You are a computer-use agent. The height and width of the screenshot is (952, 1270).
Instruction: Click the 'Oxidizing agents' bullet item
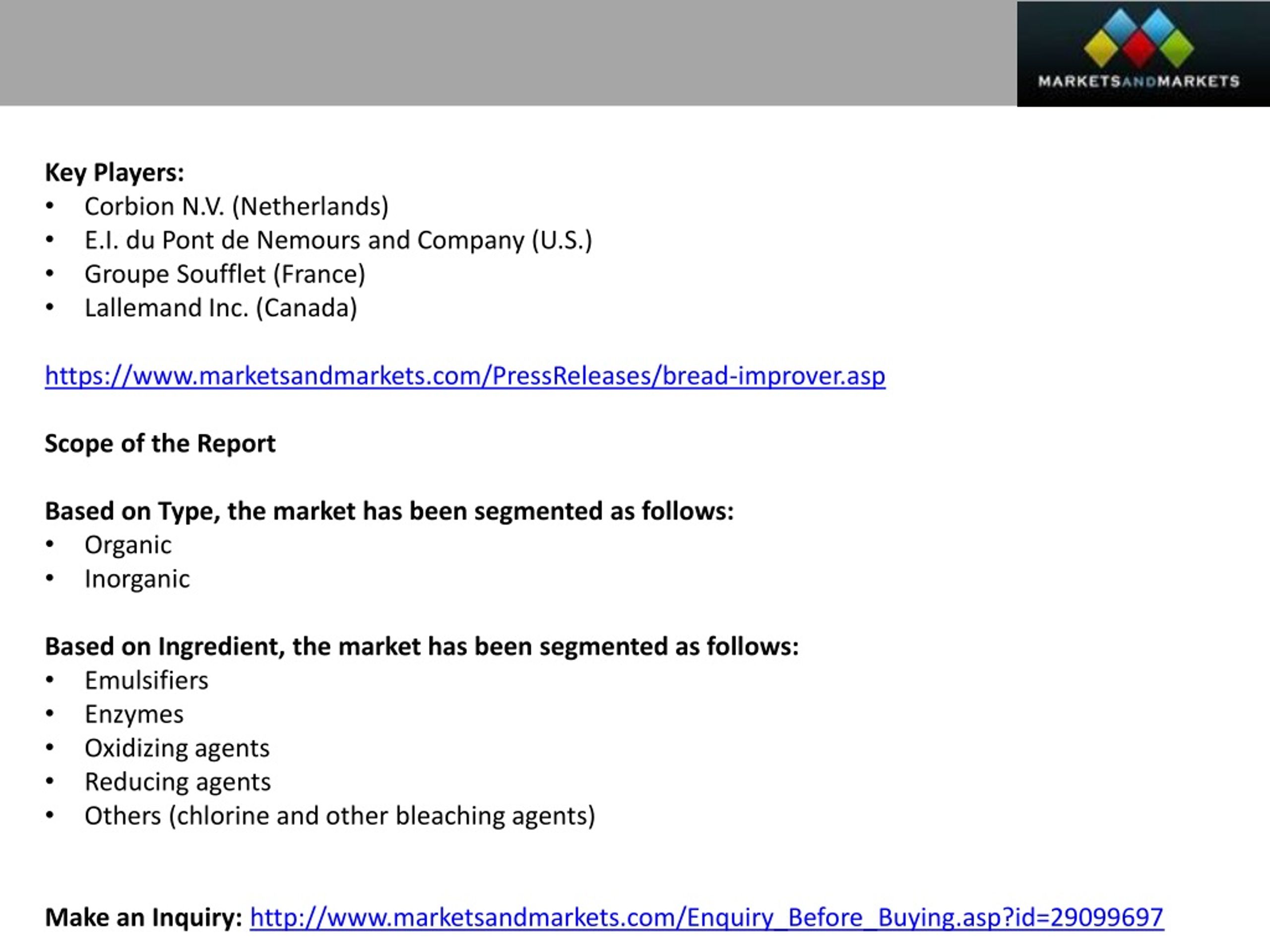(177, 748)
